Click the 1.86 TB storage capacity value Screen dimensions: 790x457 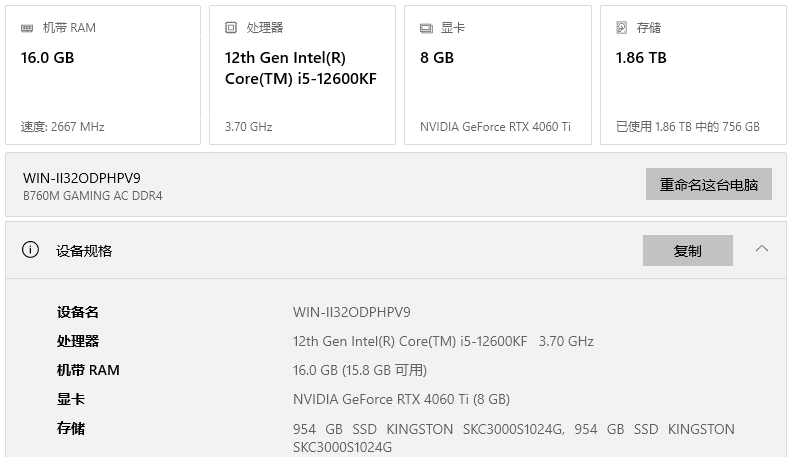point(641,58)
